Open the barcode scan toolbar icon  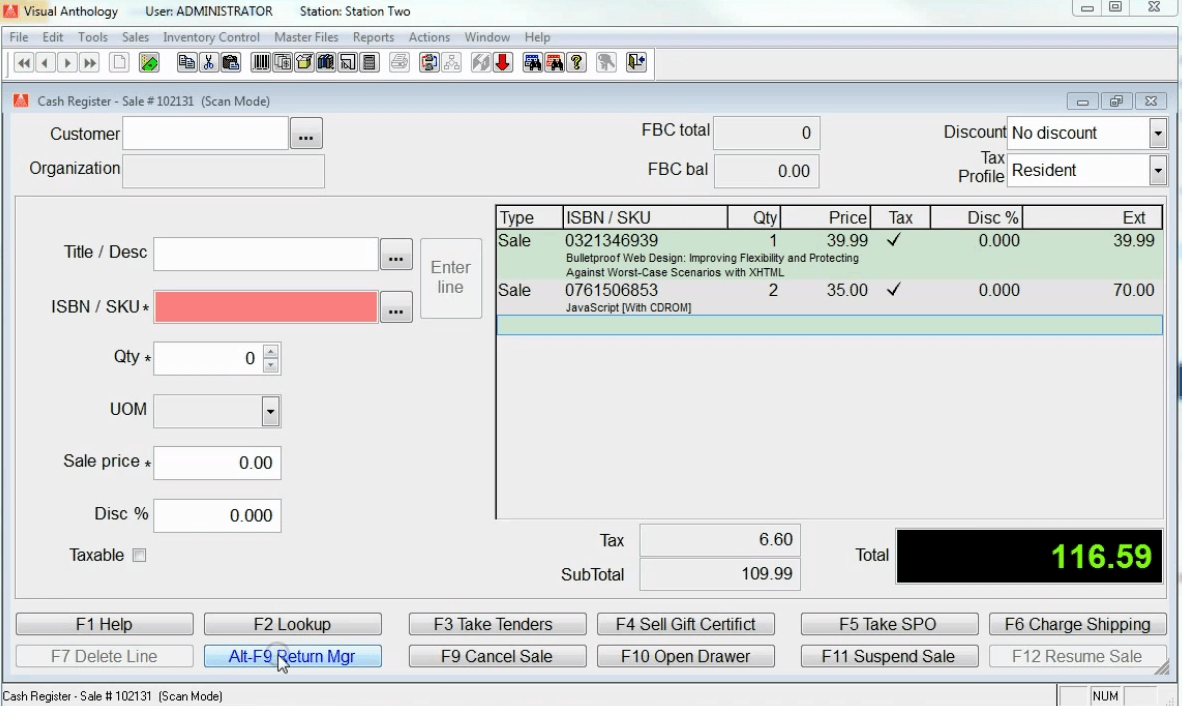click(x=261, y=62)
